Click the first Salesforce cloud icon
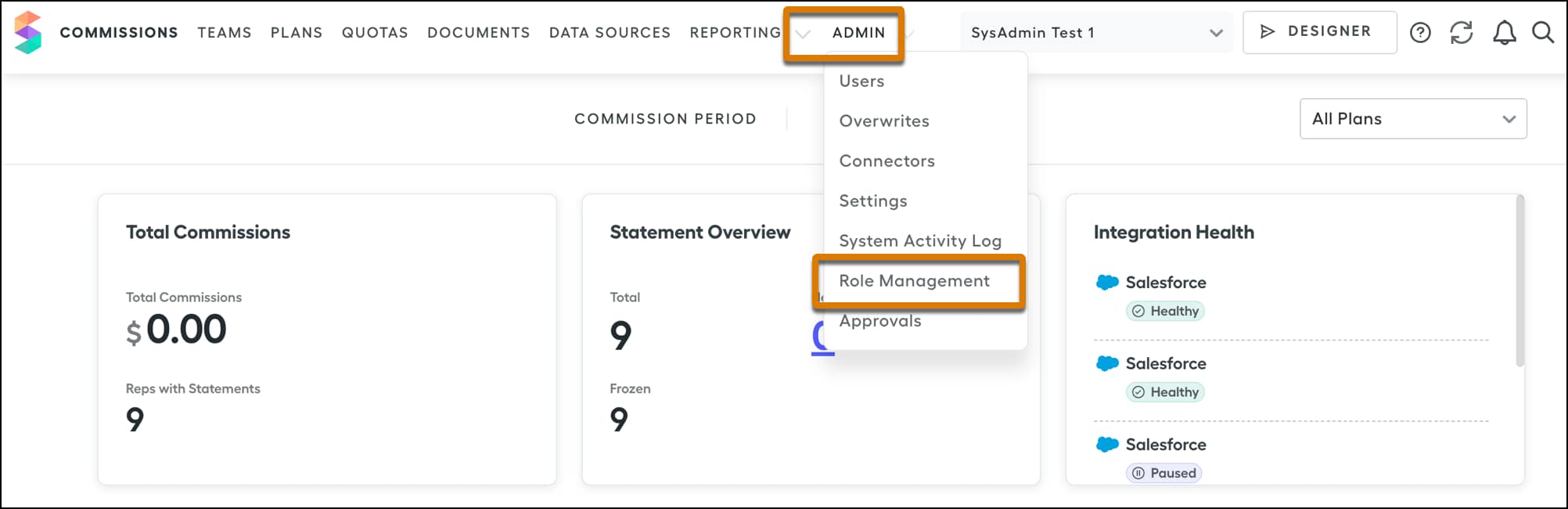 pyautogui.click(x=1107, y=282)
